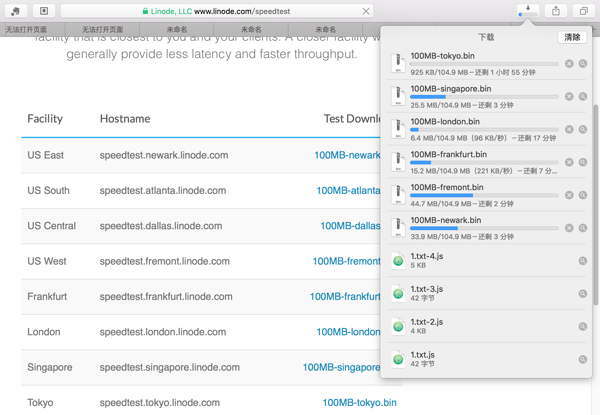Click the 100MB-tokyo.bin file icon in downloads

point(398,63)
